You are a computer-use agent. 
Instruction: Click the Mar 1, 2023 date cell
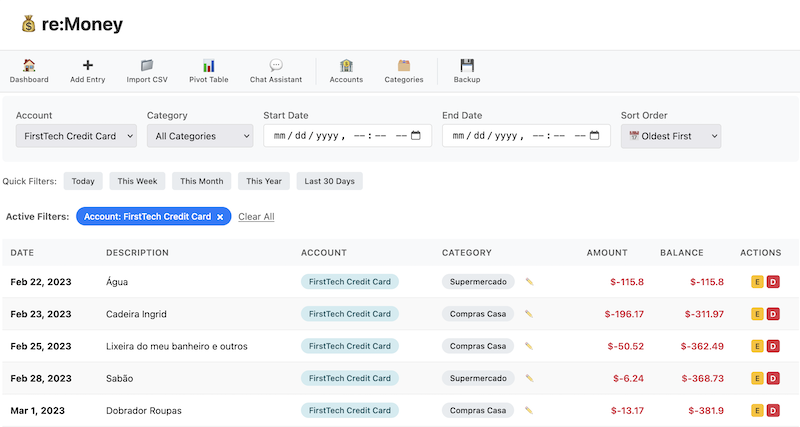37,410
